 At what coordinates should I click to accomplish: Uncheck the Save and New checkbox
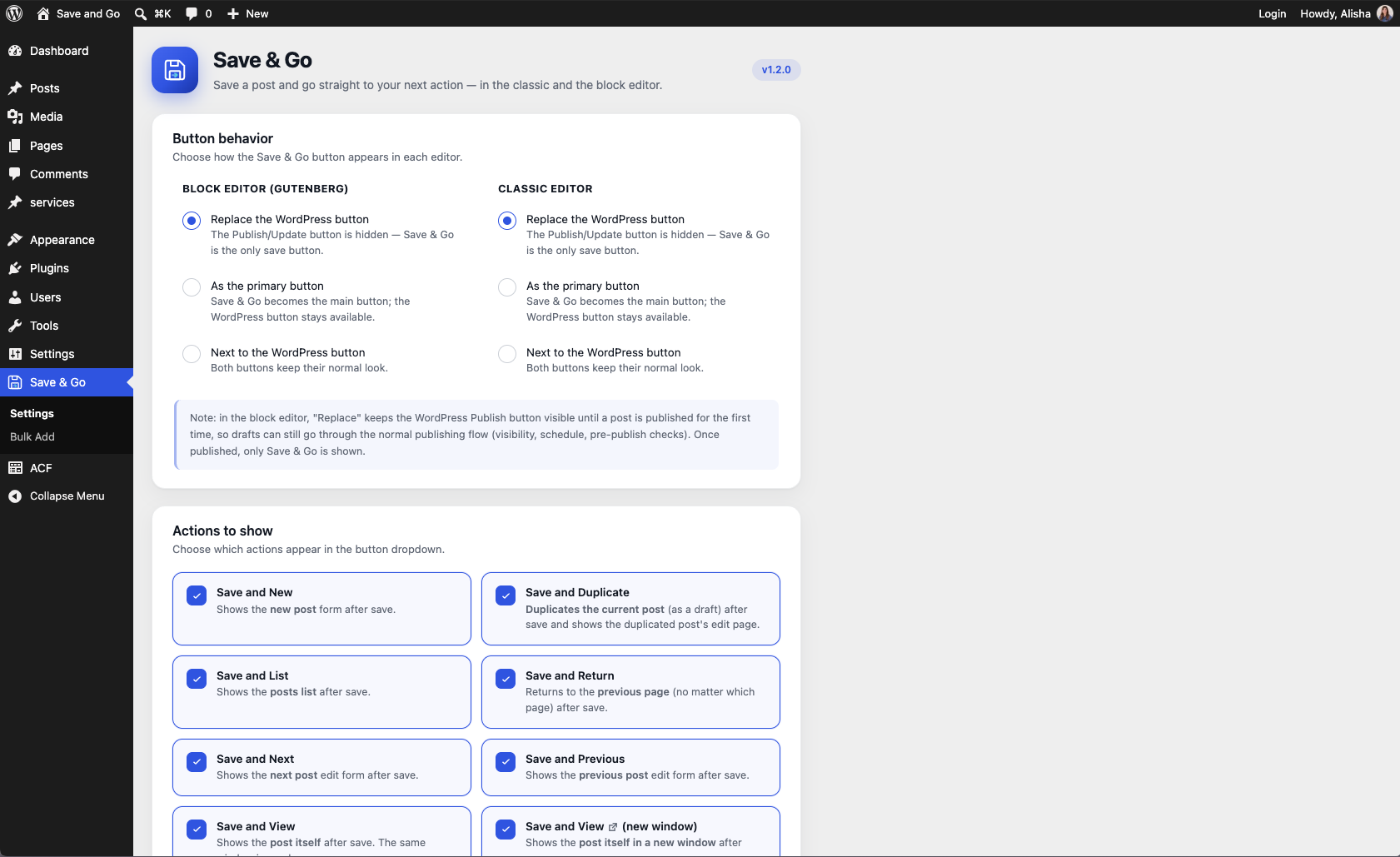197,595
